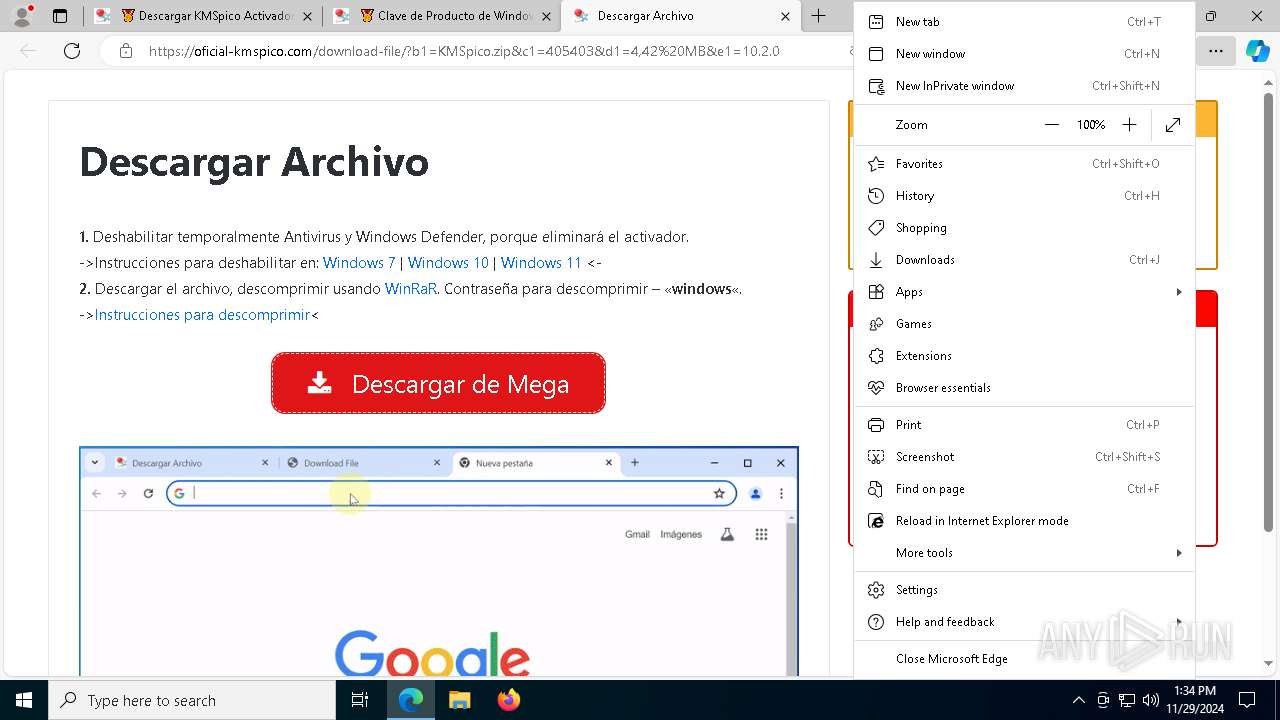Open tab actions menu icon
The height and width of the screenshot is (720, 1280).
coord(60,16)
